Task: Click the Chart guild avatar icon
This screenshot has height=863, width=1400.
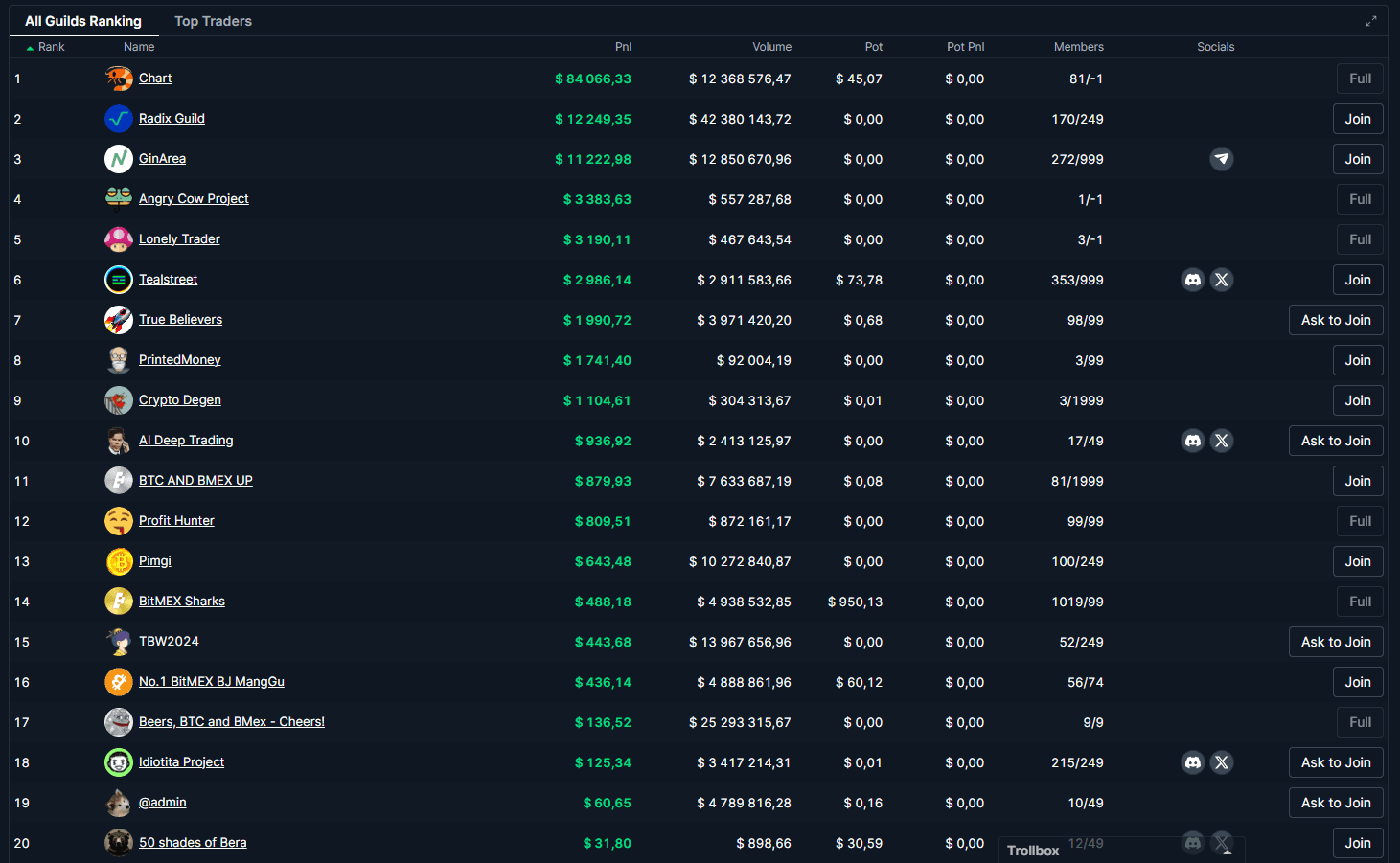Action: (x=119, y=79)
